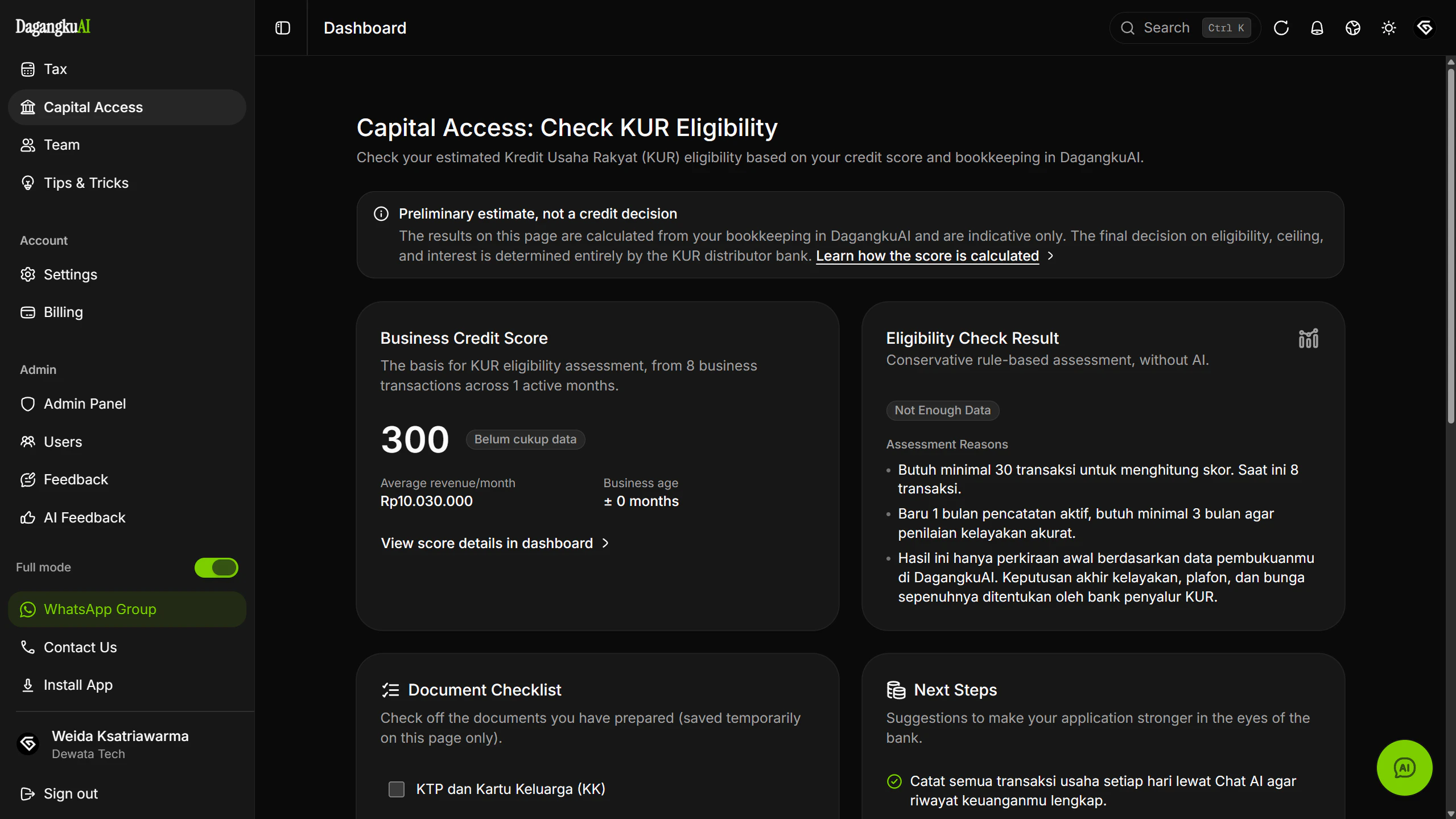Click the chart icon in Eligibility card

coord(1309,339)
